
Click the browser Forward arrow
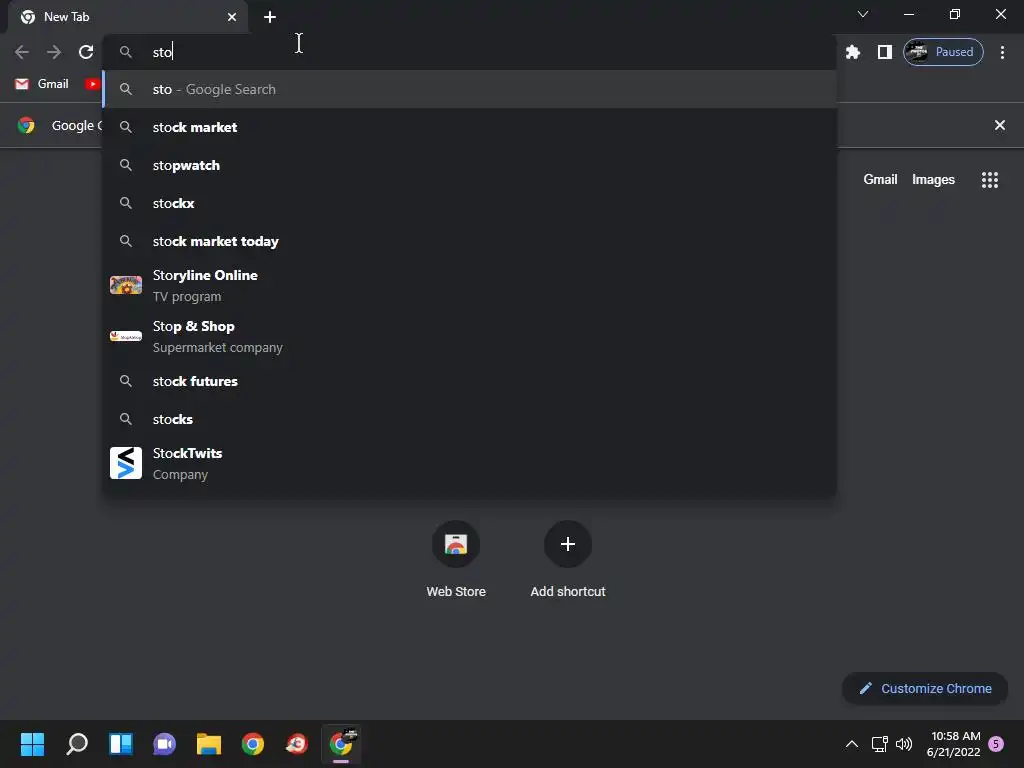point(54,52)
